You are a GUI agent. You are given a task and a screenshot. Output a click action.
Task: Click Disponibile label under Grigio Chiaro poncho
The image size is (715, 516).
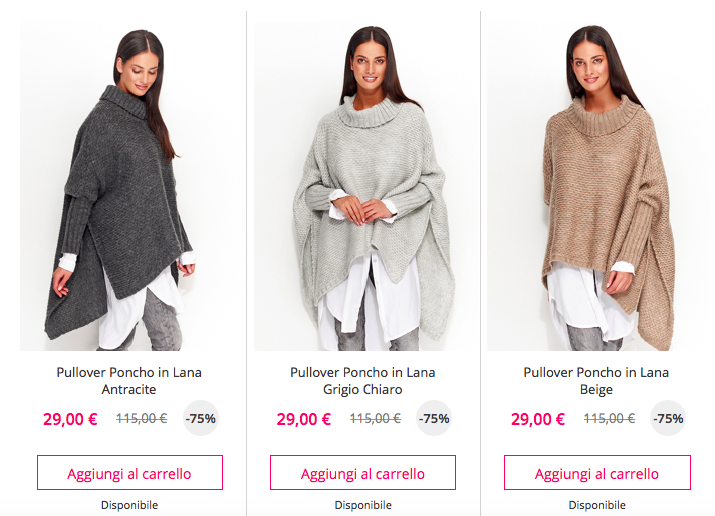pyautogui.click(x=363, y=505)
